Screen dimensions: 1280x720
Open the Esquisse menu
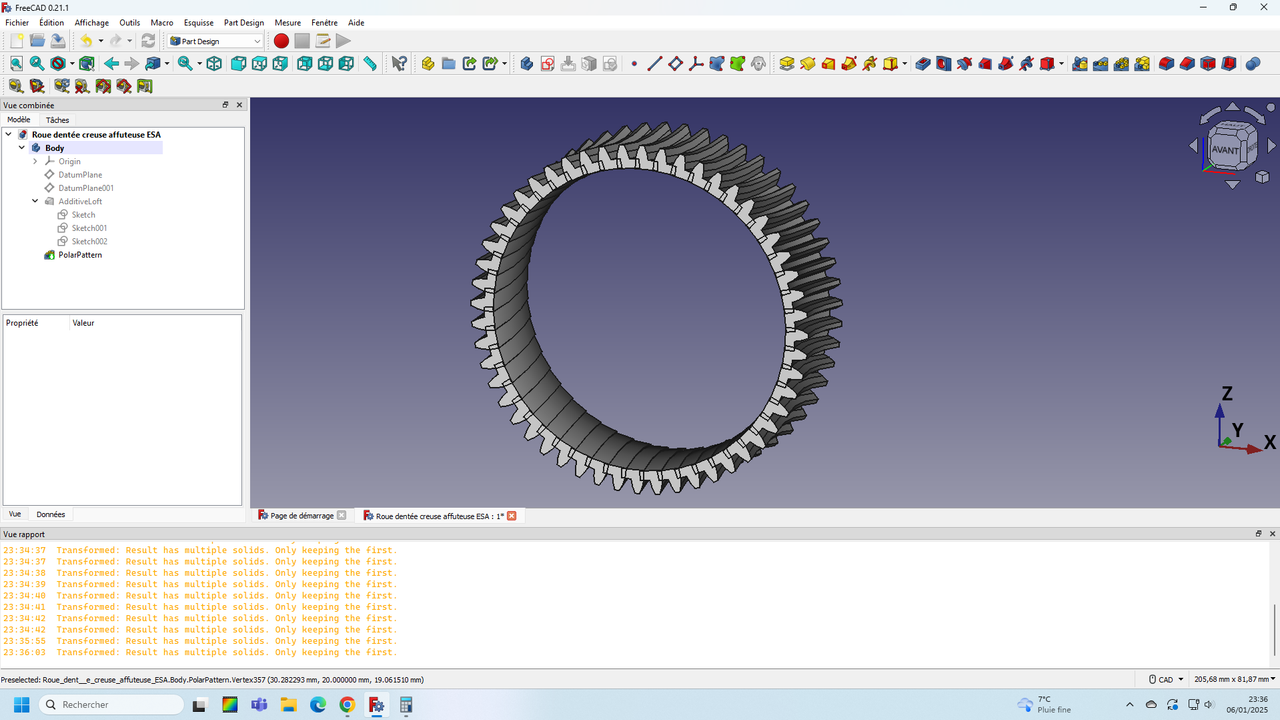pos(199,22)
